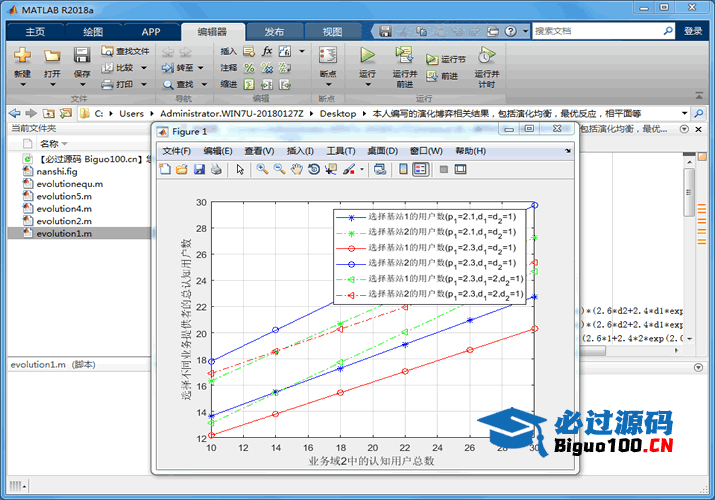Toggle the Pan hand tool
This screenshot has height=500, width=715.
[x=297, y=170]
